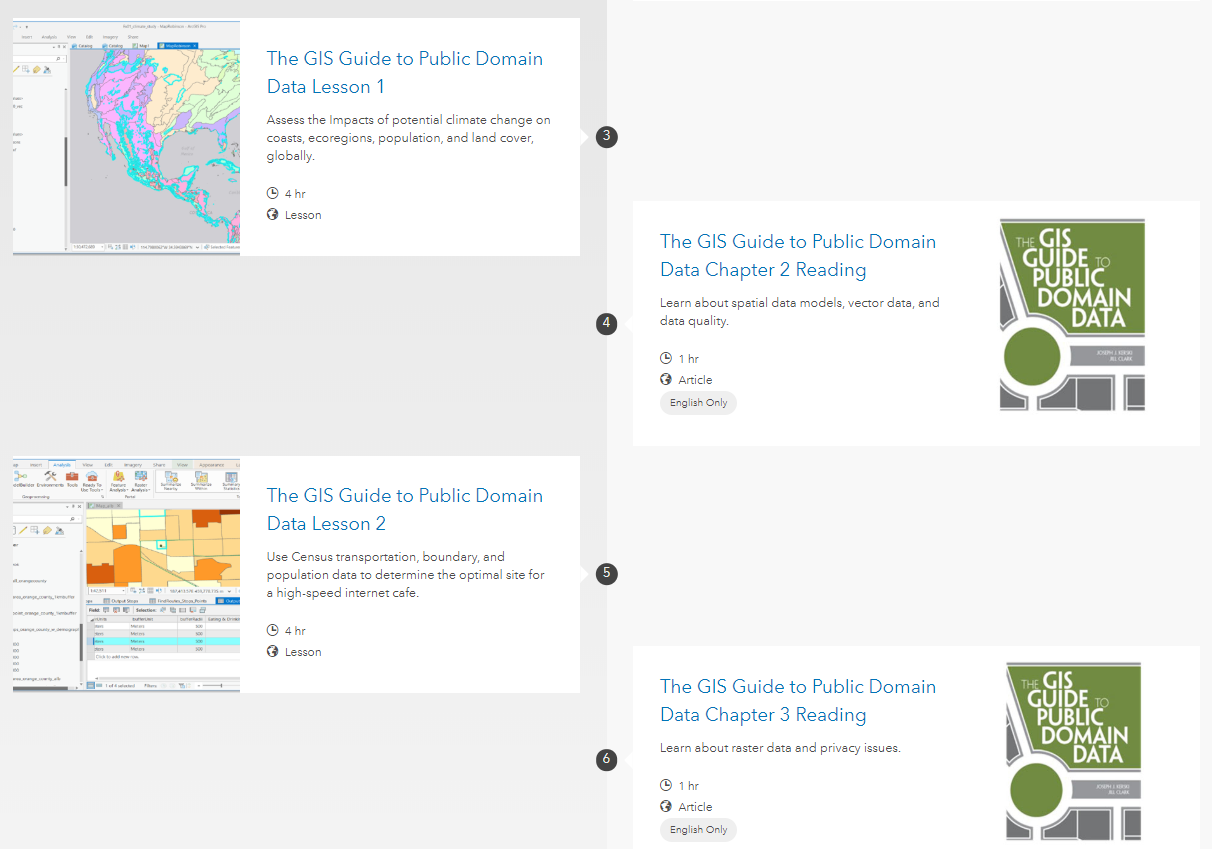Click the Lesson 2 ArcGIS Pro screenshot thumbnail
Image resolution: width=1212 pixels, height=849 pixels.
126,574
